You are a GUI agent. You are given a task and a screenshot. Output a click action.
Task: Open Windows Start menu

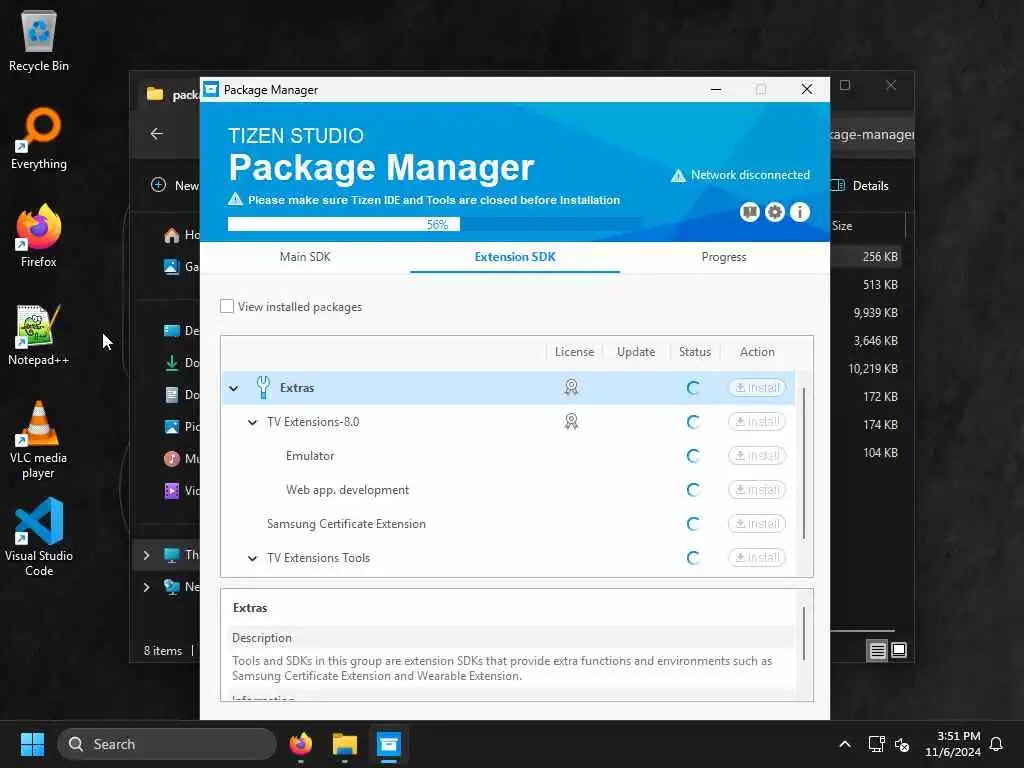tap(32, 744)
